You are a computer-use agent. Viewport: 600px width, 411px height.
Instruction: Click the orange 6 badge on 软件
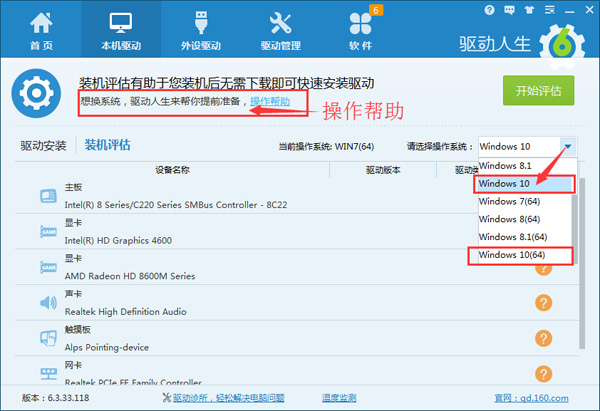376,10
